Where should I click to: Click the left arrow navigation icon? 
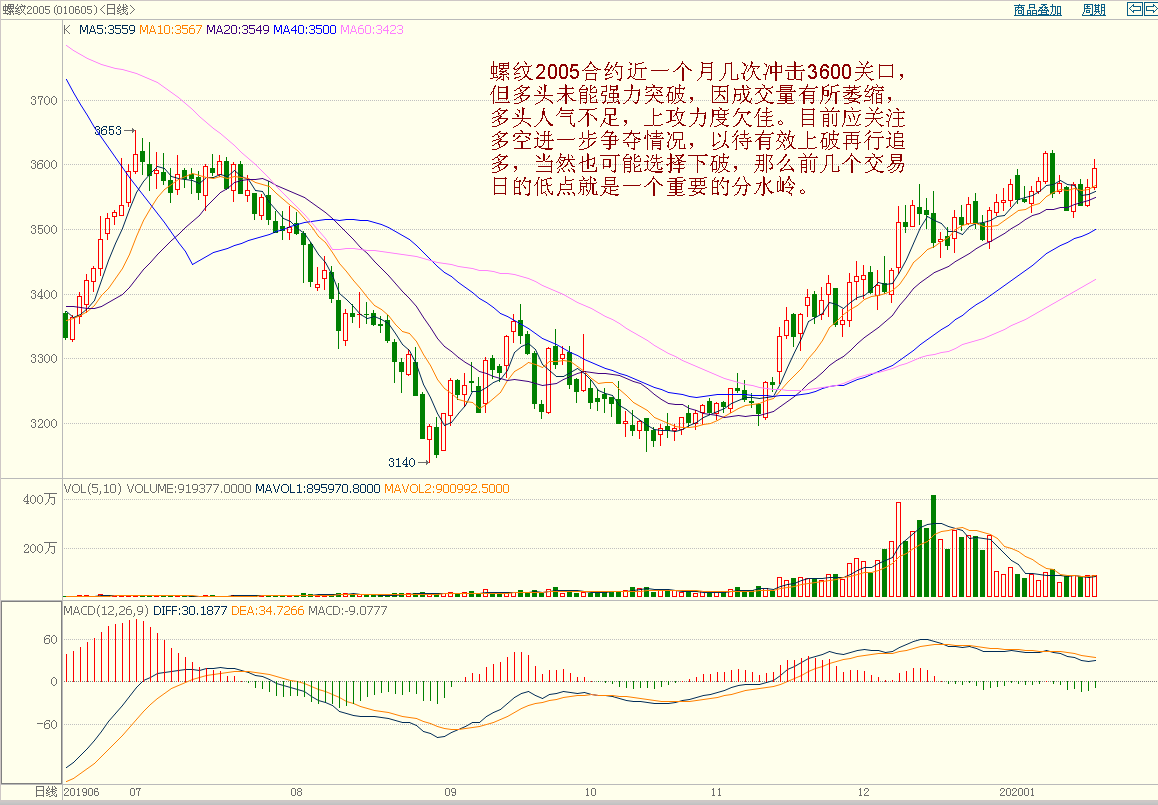1134,9
